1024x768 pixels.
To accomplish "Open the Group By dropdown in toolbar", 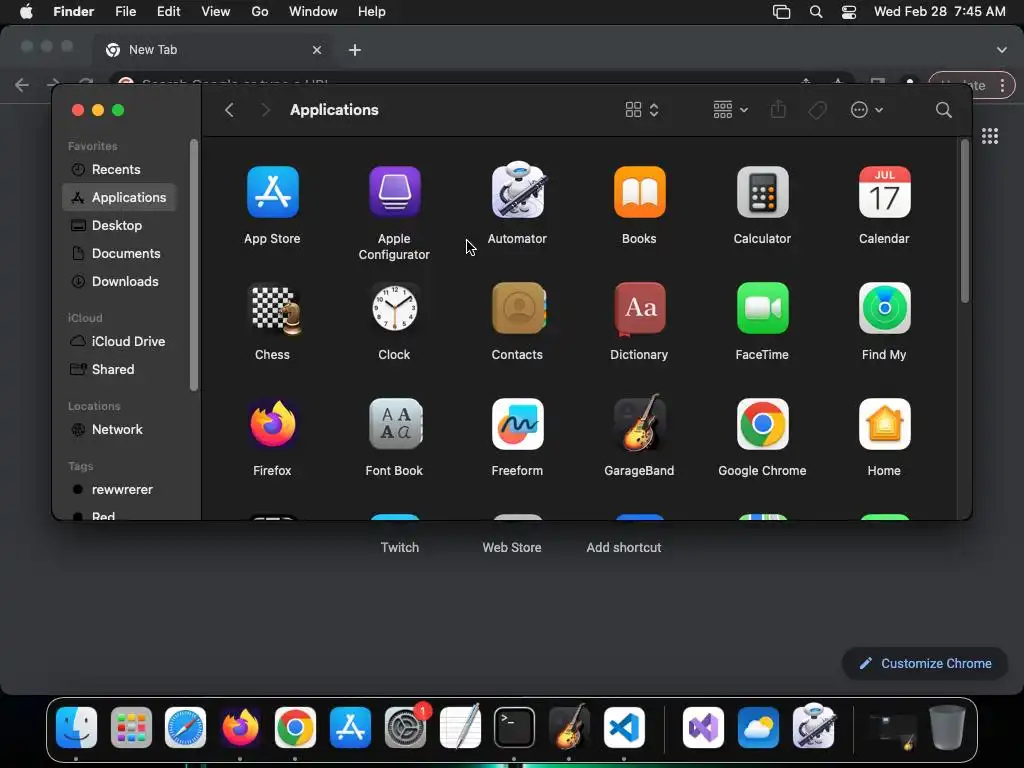I will (x=730, y=110).
